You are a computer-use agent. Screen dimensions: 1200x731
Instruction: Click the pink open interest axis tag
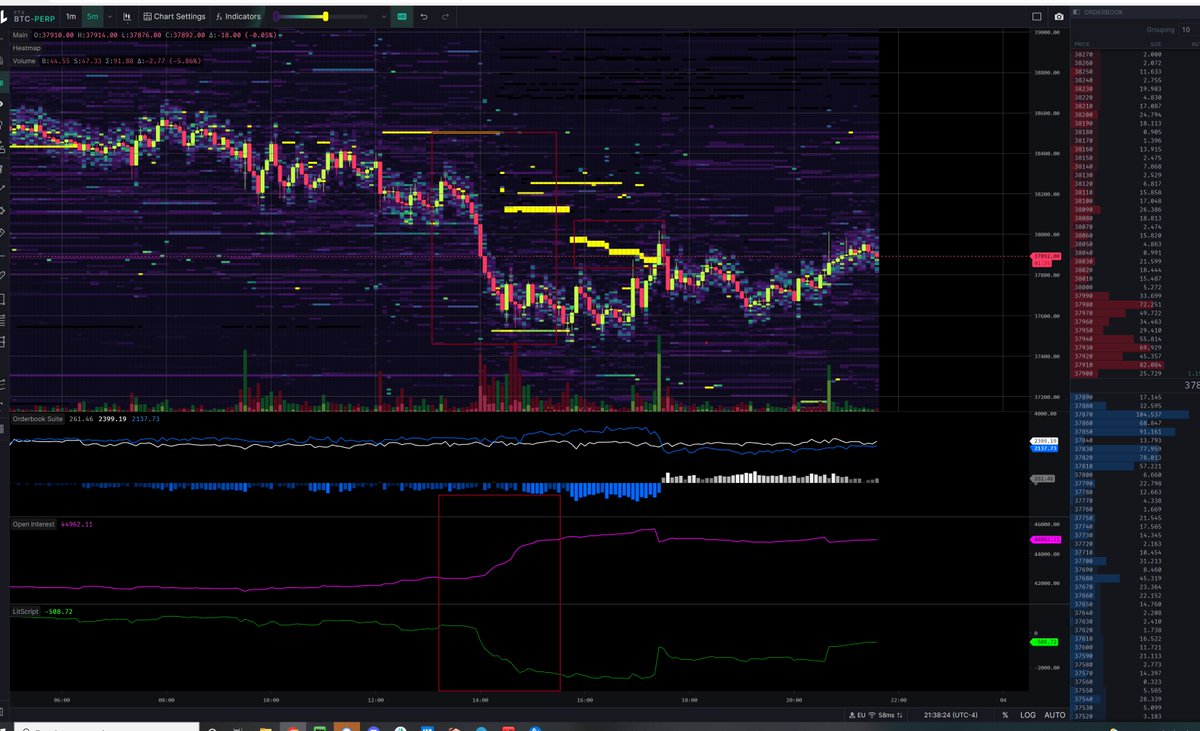(x=1046, y=540)
